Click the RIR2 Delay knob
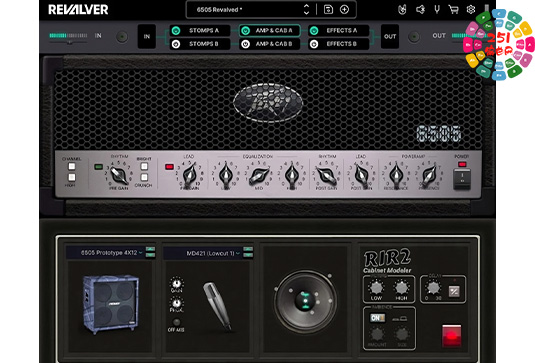 pos(433,288)
